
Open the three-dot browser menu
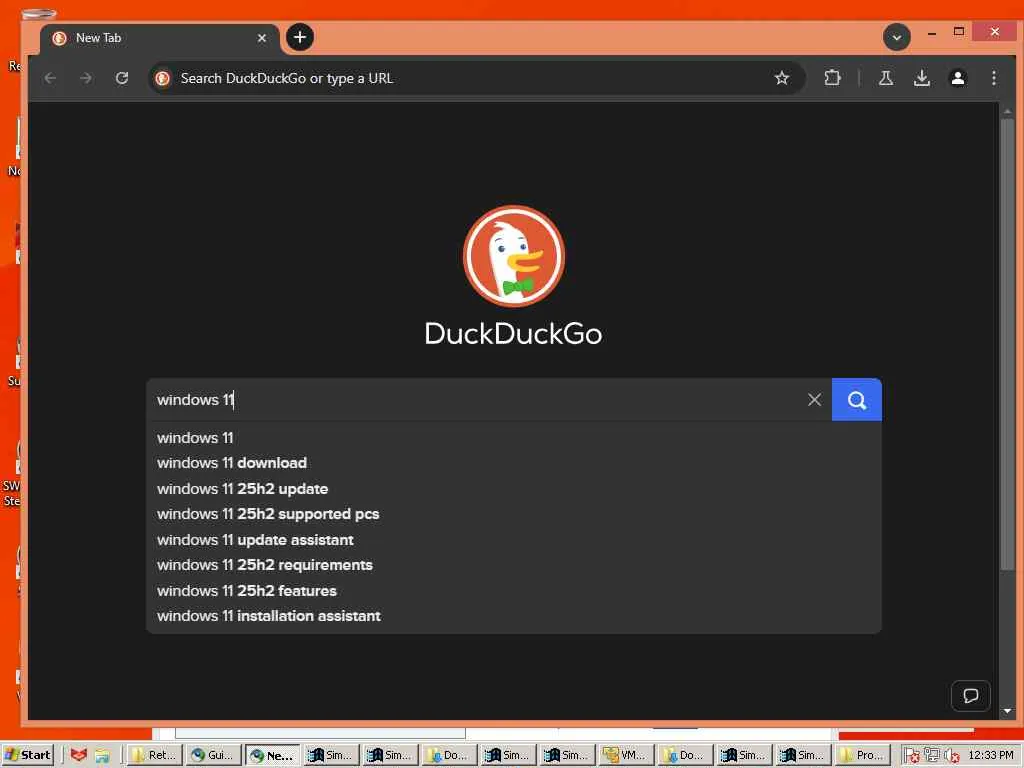993,78
